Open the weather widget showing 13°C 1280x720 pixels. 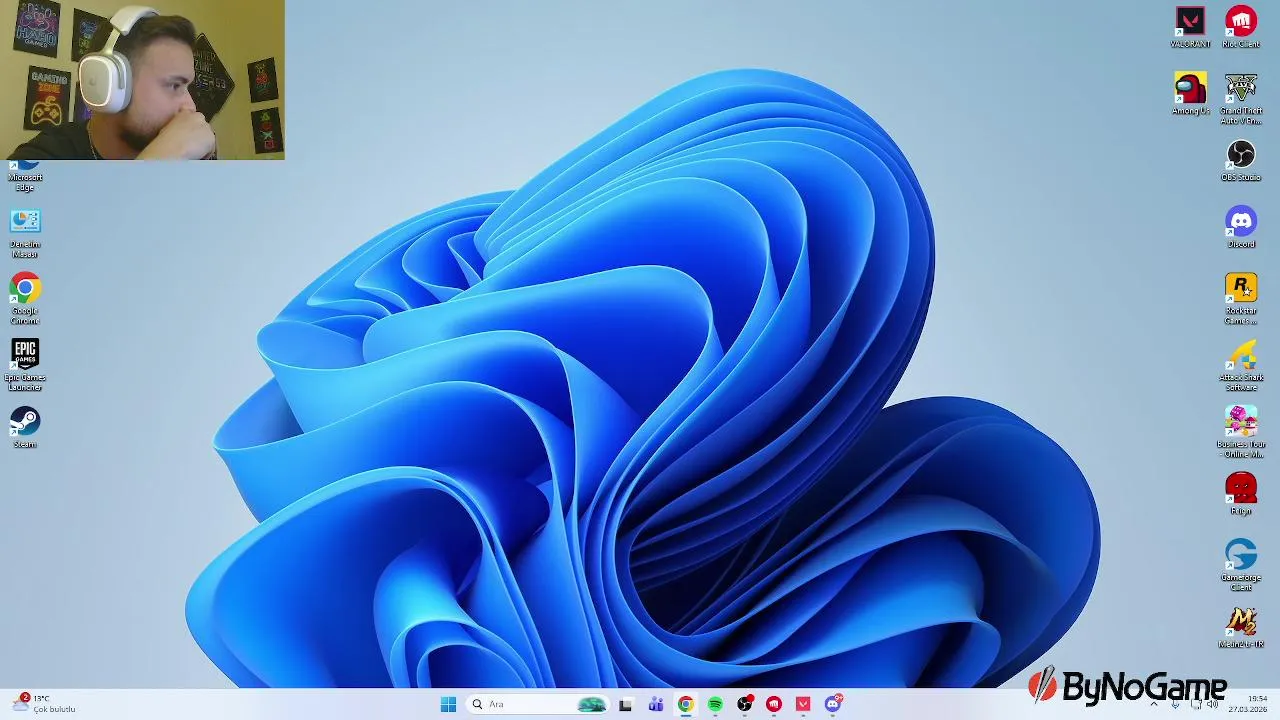point(46,704)
